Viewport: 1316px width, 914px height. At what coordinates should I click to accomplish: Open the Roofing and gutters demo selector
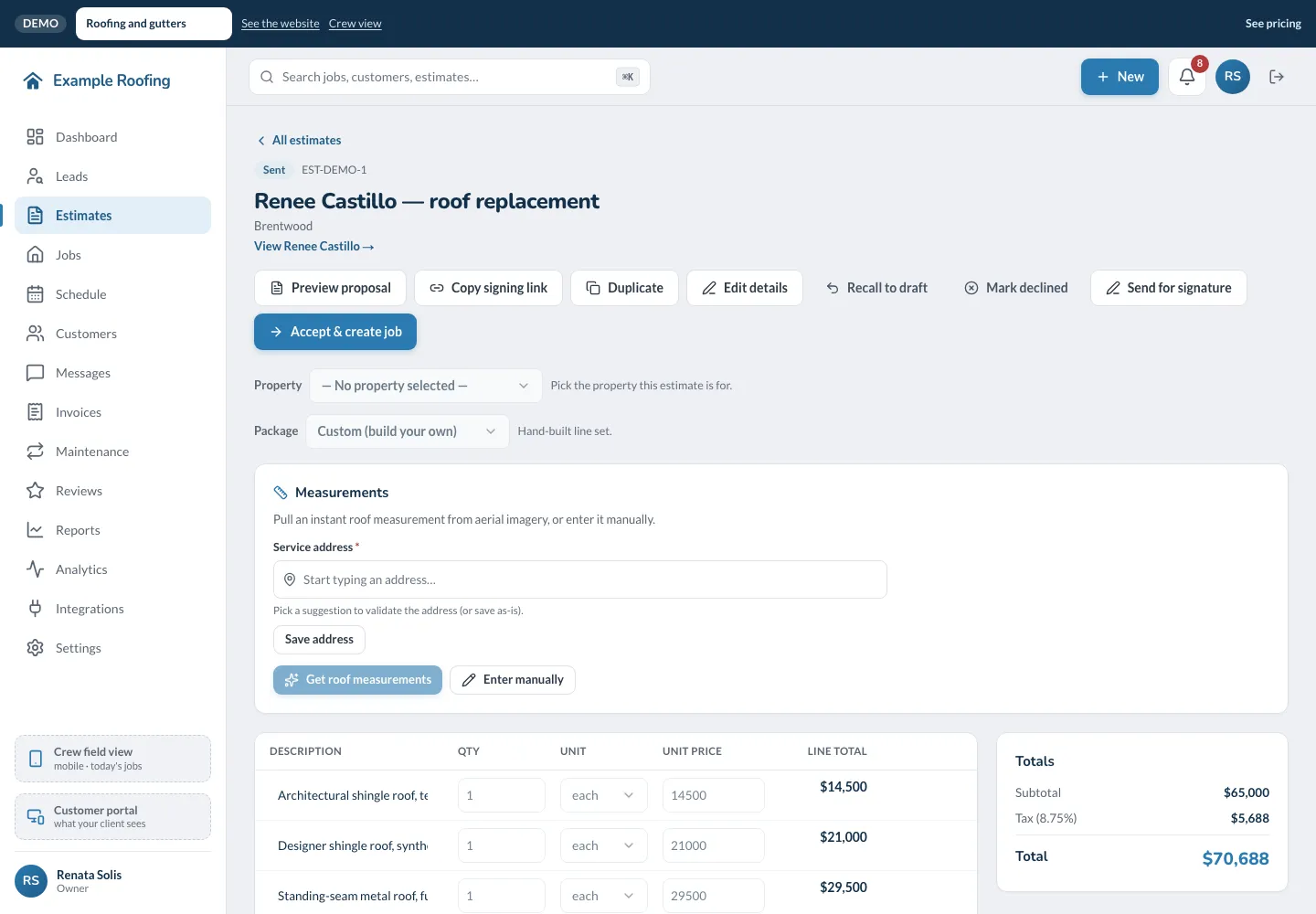154,24
